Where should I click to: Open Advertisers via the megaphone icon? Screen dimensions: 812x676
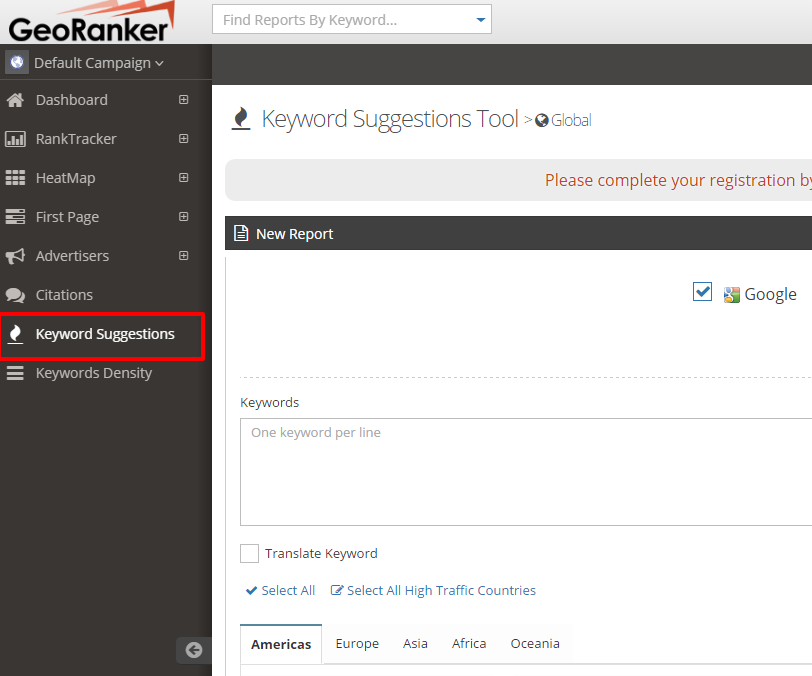click(15, 256)
